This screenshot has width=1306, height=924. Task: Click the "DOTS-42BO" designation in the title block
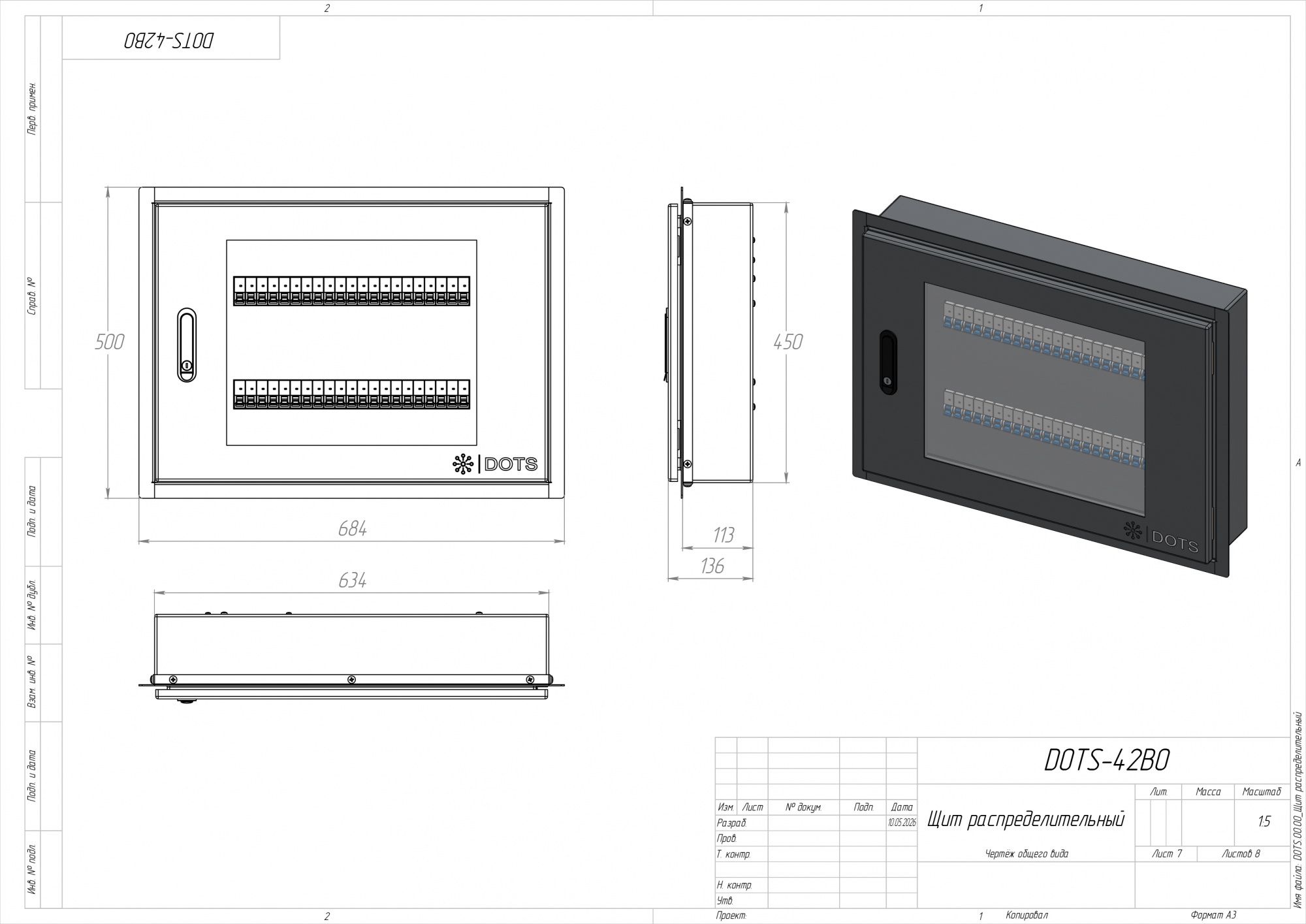[x=1107, y=761]
